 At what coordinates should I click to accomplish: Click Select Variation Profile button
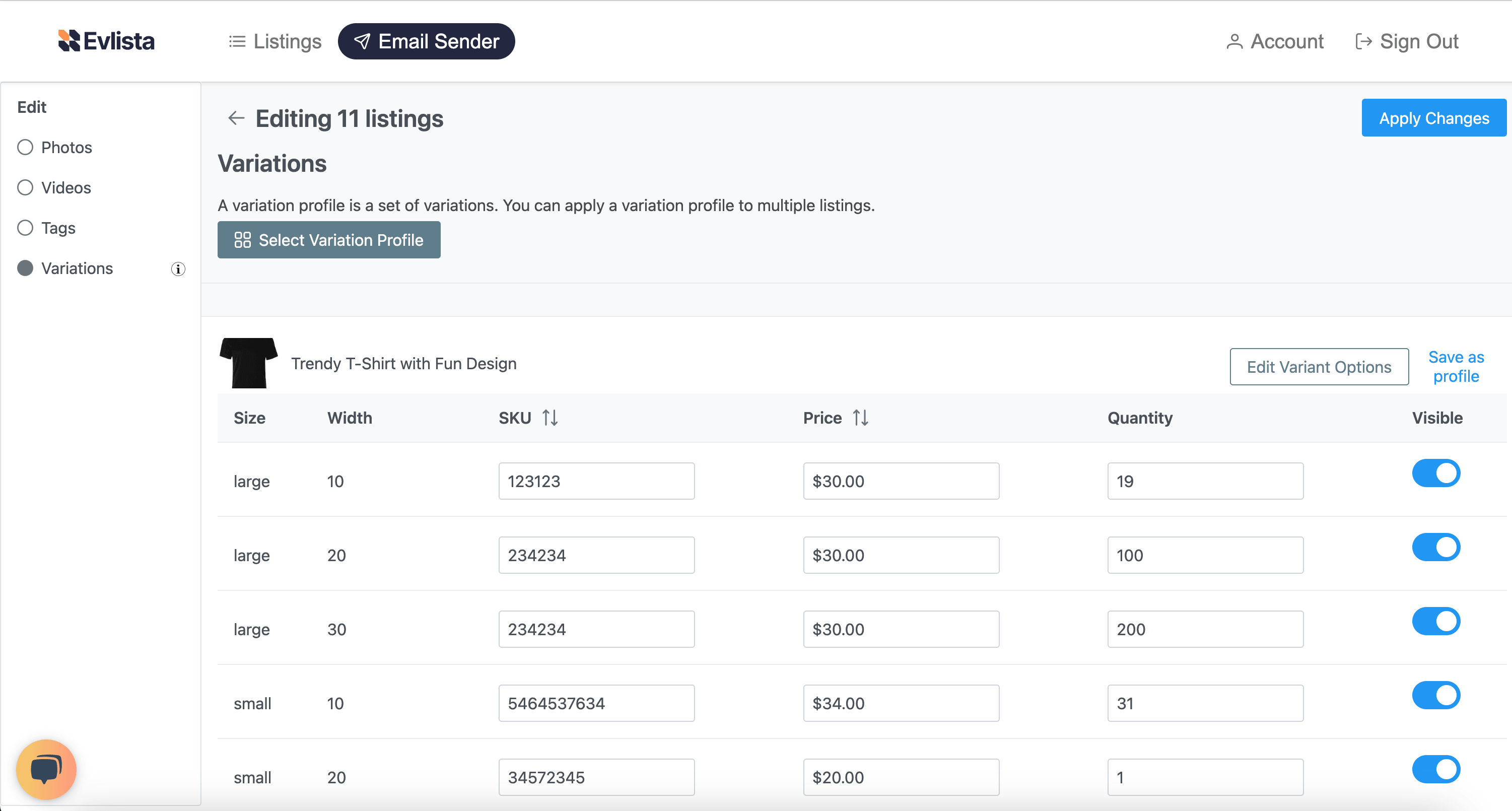(329, 240)
